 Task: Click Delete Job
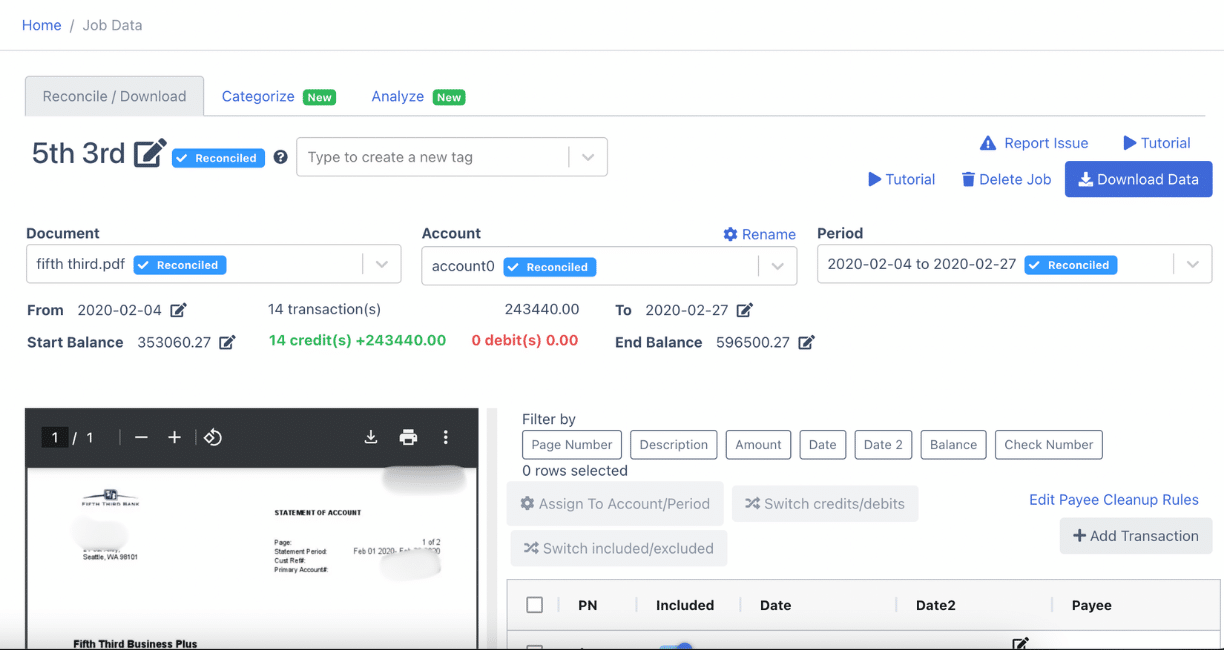pyautogui.click(x=1006, y=180)
